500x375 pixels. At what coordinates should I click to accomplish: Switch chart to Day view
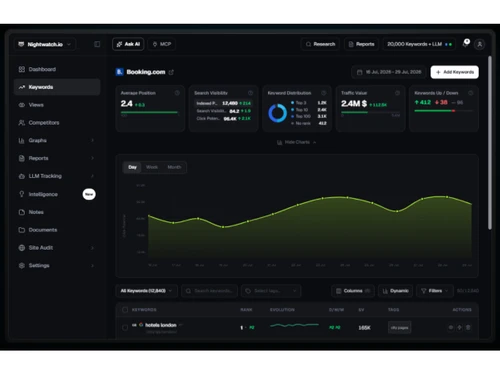pos(132,167)
